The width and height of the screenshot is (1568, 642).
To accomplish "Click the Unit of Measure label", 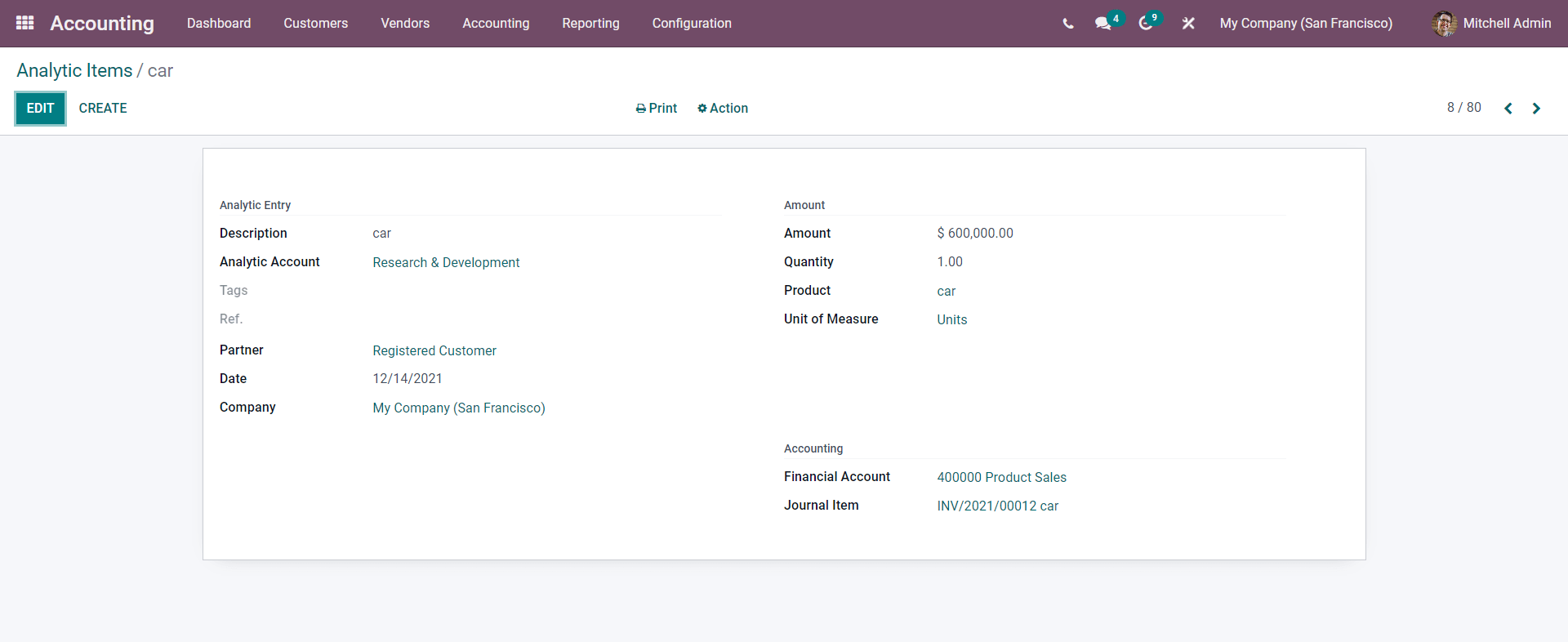I will [831, 319].
